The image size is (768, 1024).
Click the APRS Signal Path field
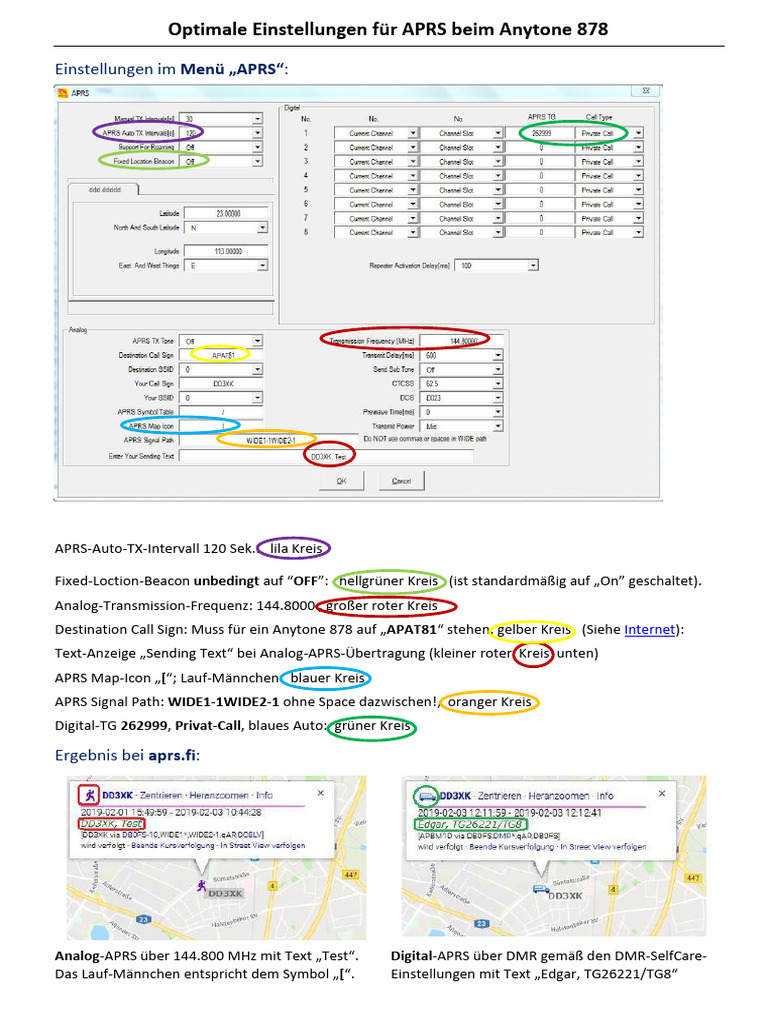coord(269,441)
